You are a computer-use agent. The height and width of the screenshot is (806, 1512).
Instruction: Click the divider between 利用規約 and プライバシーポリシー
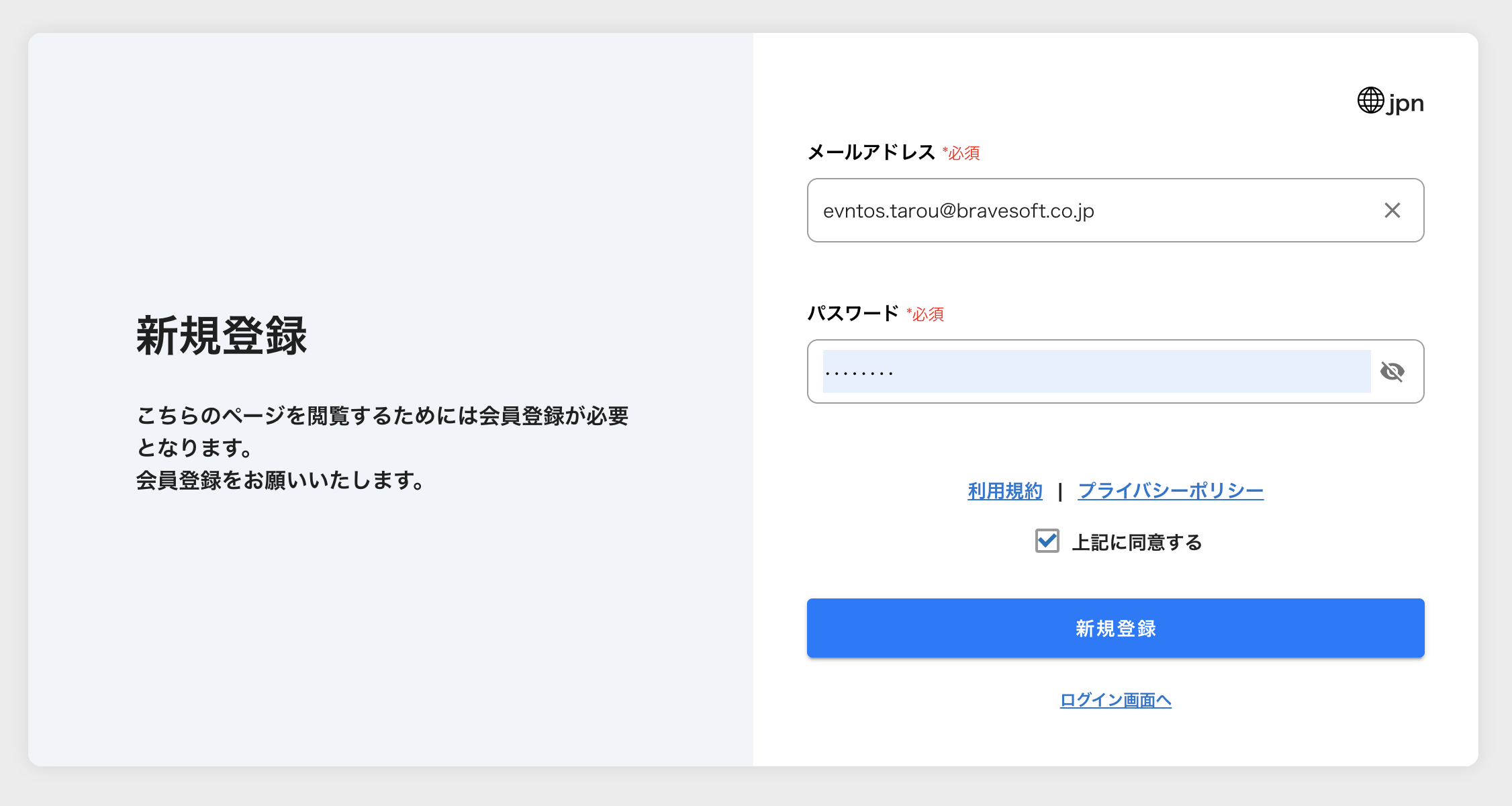coord(1060,492)
